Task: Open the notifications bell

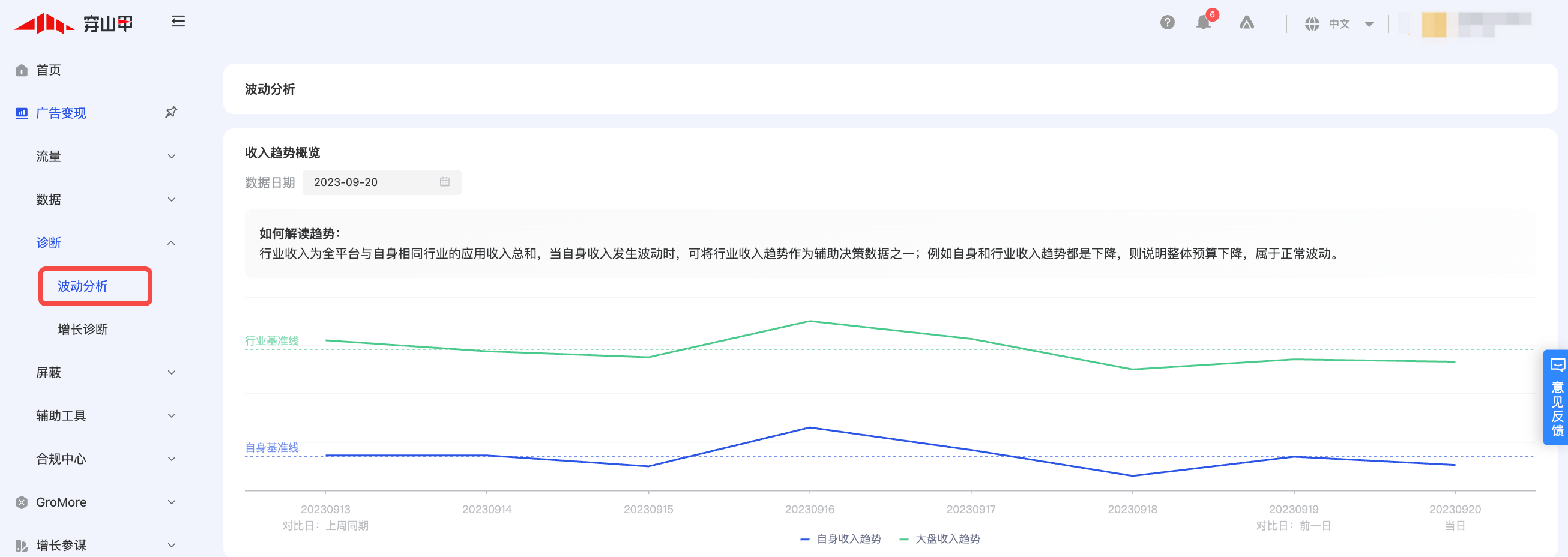Action: pos(1203,23)
